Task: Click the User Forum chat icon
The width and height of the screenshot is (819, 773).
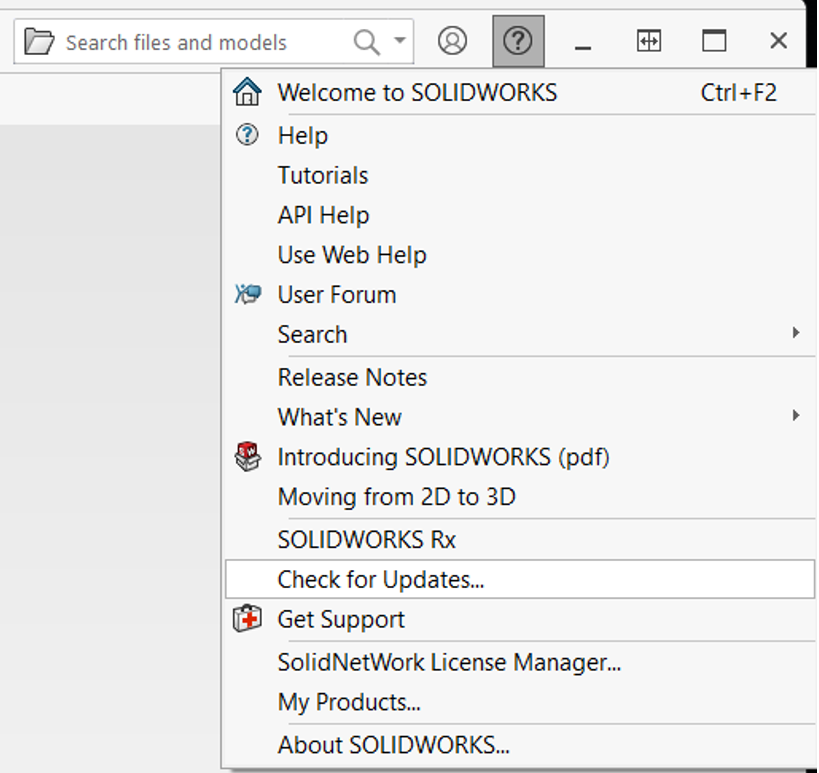Action: [x=247, y=295]
